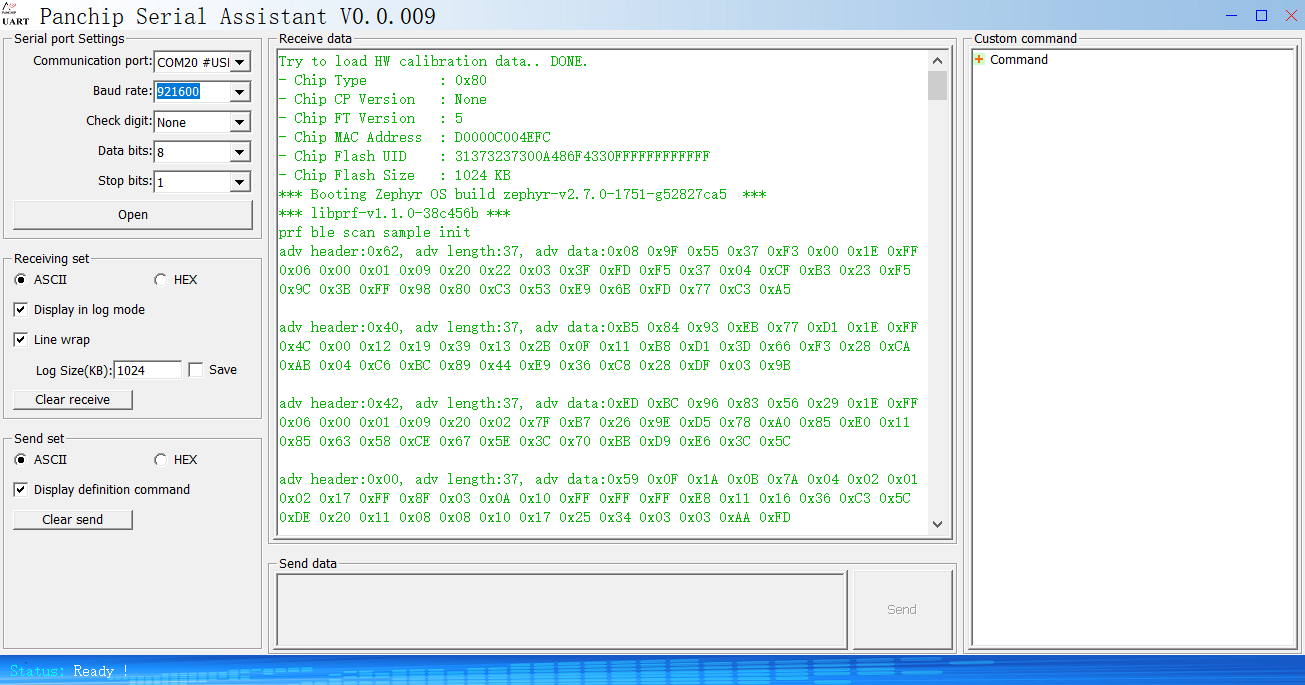Select the Command tree item
1305x685 pixels.
click(1019, 60)
